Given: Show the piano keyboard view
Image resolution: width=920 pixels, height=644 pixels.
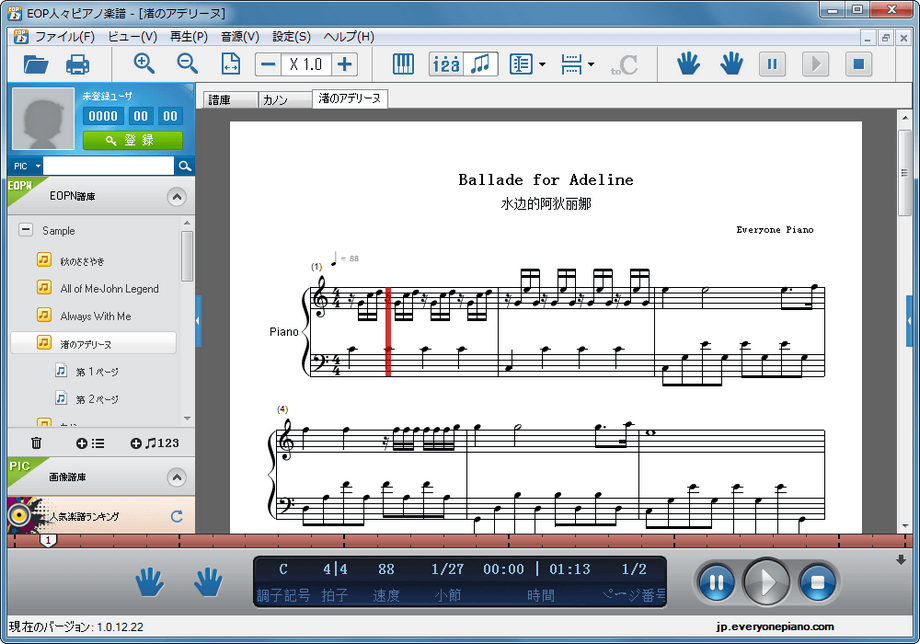Looking at the screenshot, I should (403, 64).
